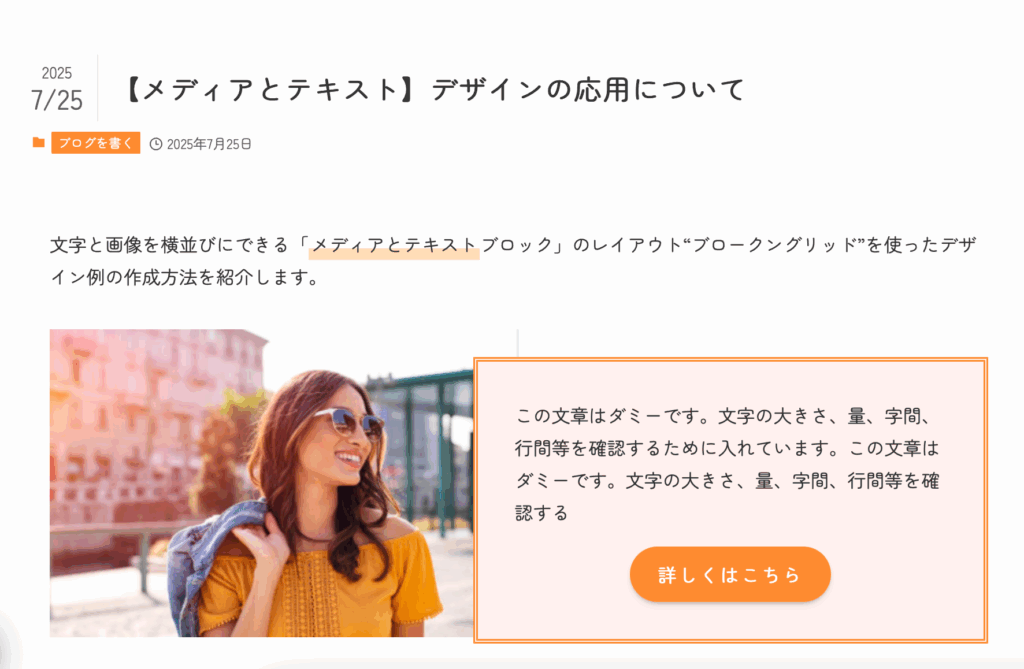Viewport: 1024px width, 669px height.
Task: Click the orange double border of the text box
Action: click(730, 359)
